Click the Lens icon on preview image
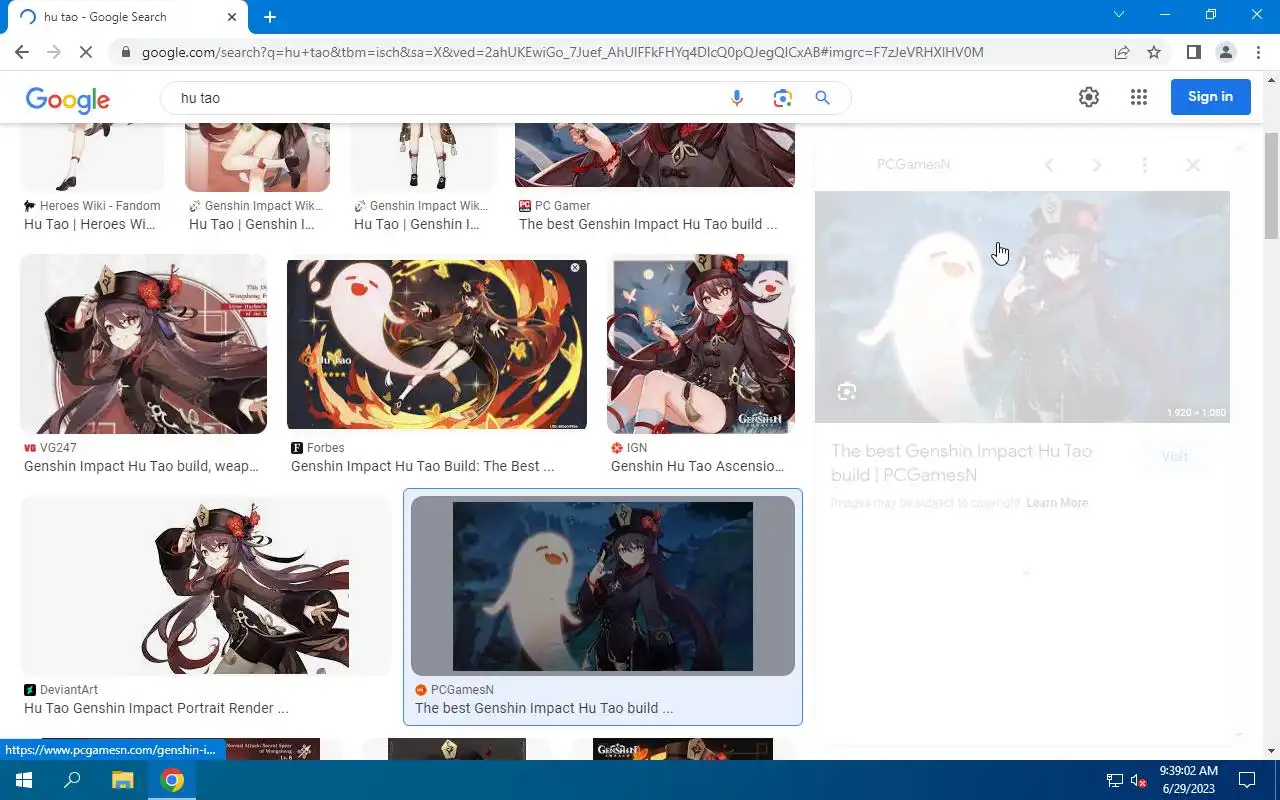1280x800 pixels. point(847,391)
